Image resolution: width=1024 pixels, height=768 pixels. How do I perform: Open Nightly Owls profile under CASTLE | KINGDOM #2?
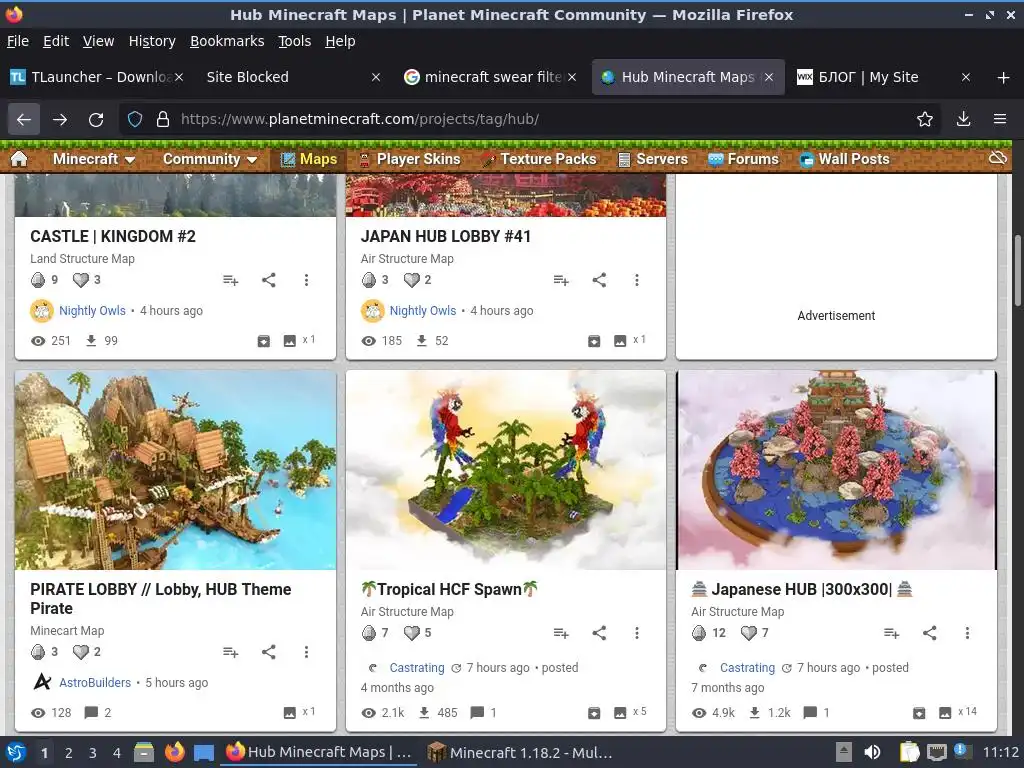pos(92,311)
